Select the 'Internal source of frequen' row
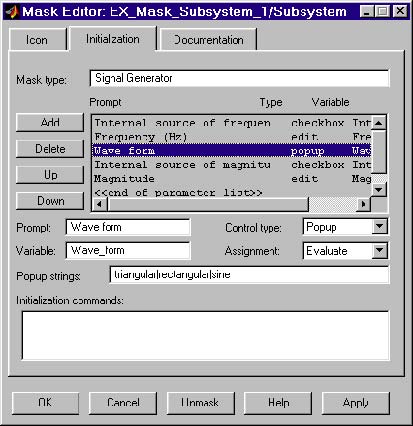The image size is (413, 426). (x=232, y=123)
